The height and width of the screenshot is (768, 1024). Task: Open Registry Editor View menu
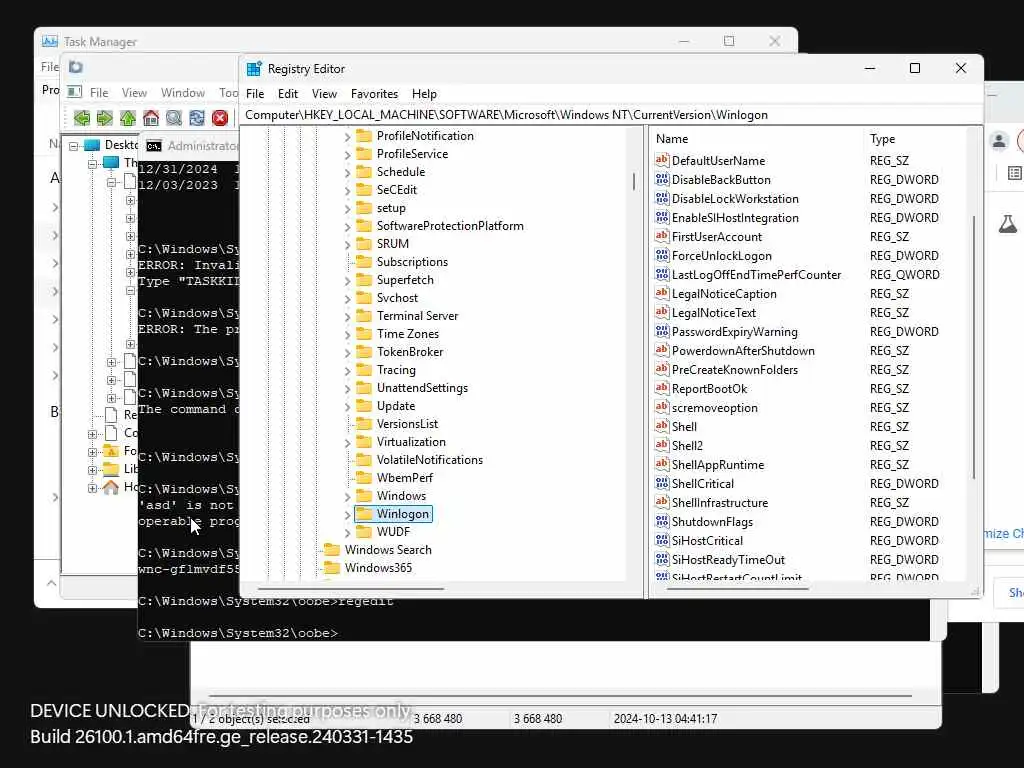point(324,93)
